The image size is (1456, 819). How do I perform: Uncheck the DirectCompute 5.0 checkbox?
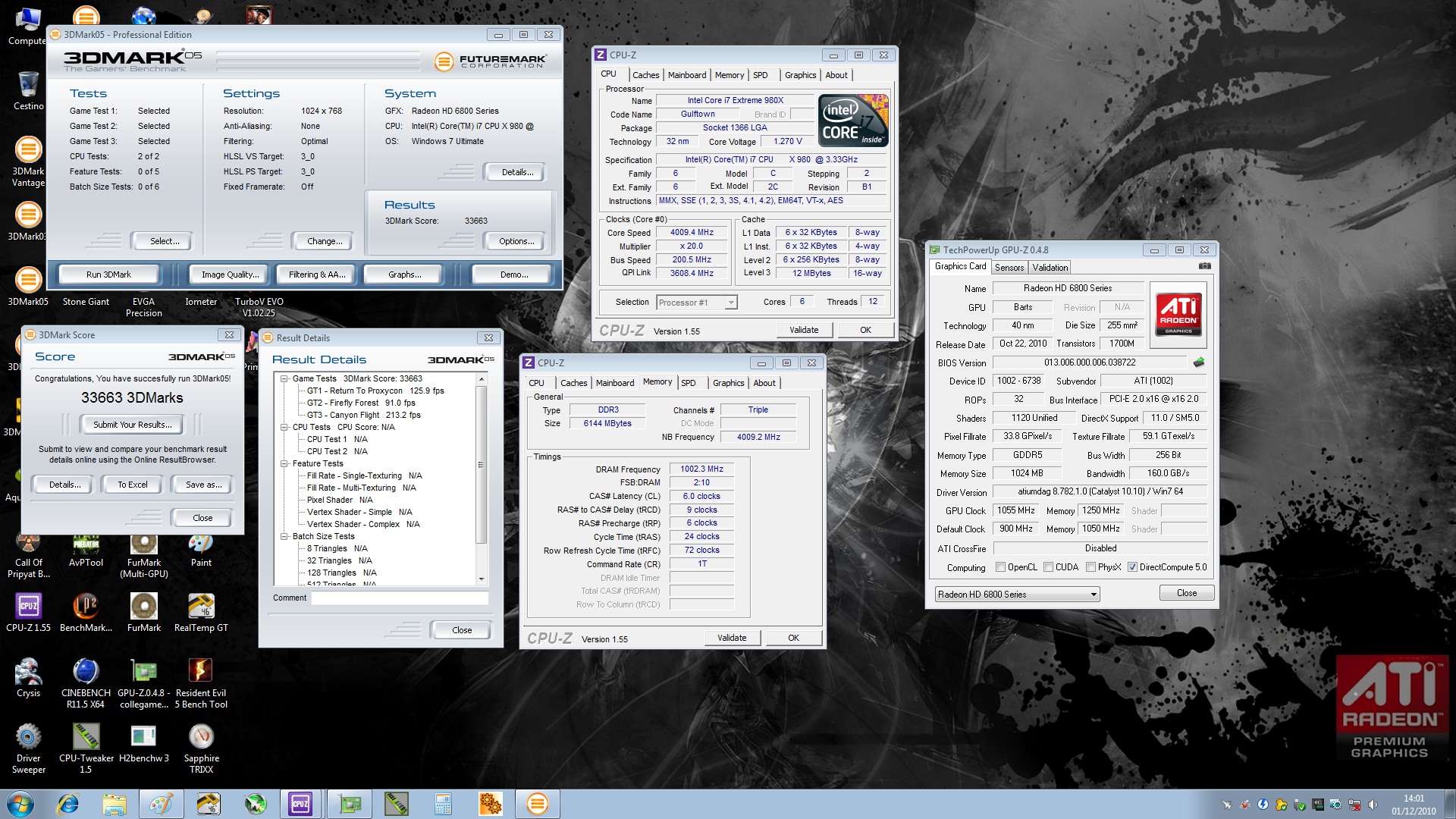[x=1132, y=567]
